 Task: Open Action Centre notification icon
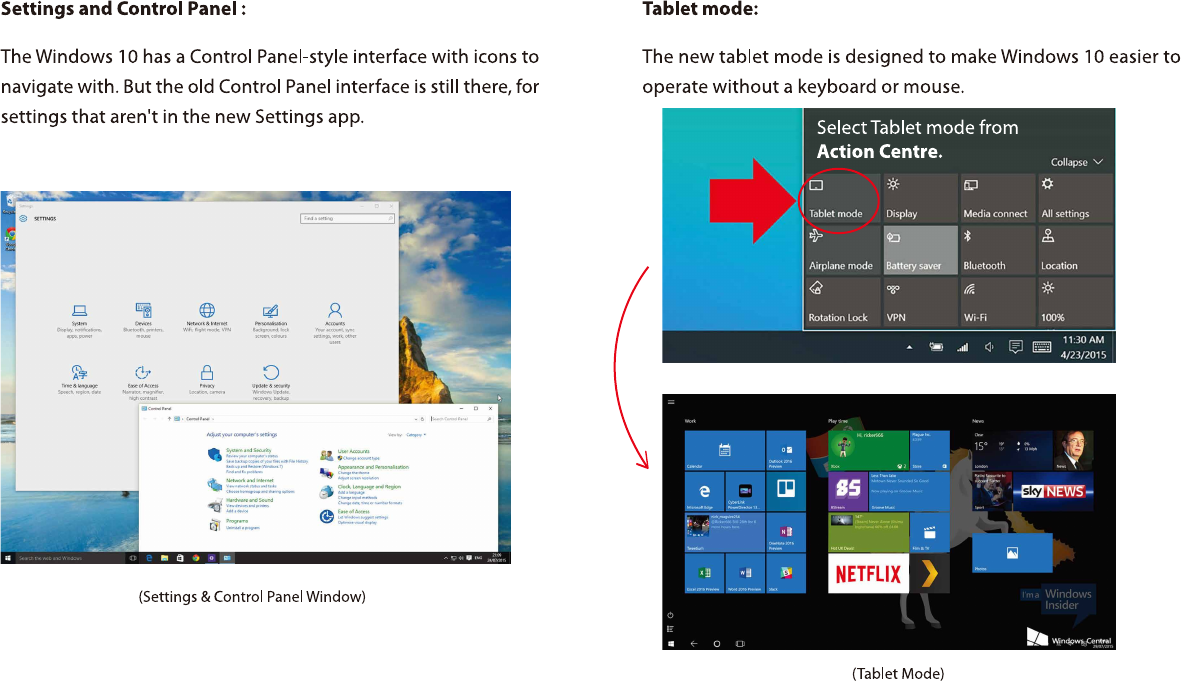(1015, 347)
